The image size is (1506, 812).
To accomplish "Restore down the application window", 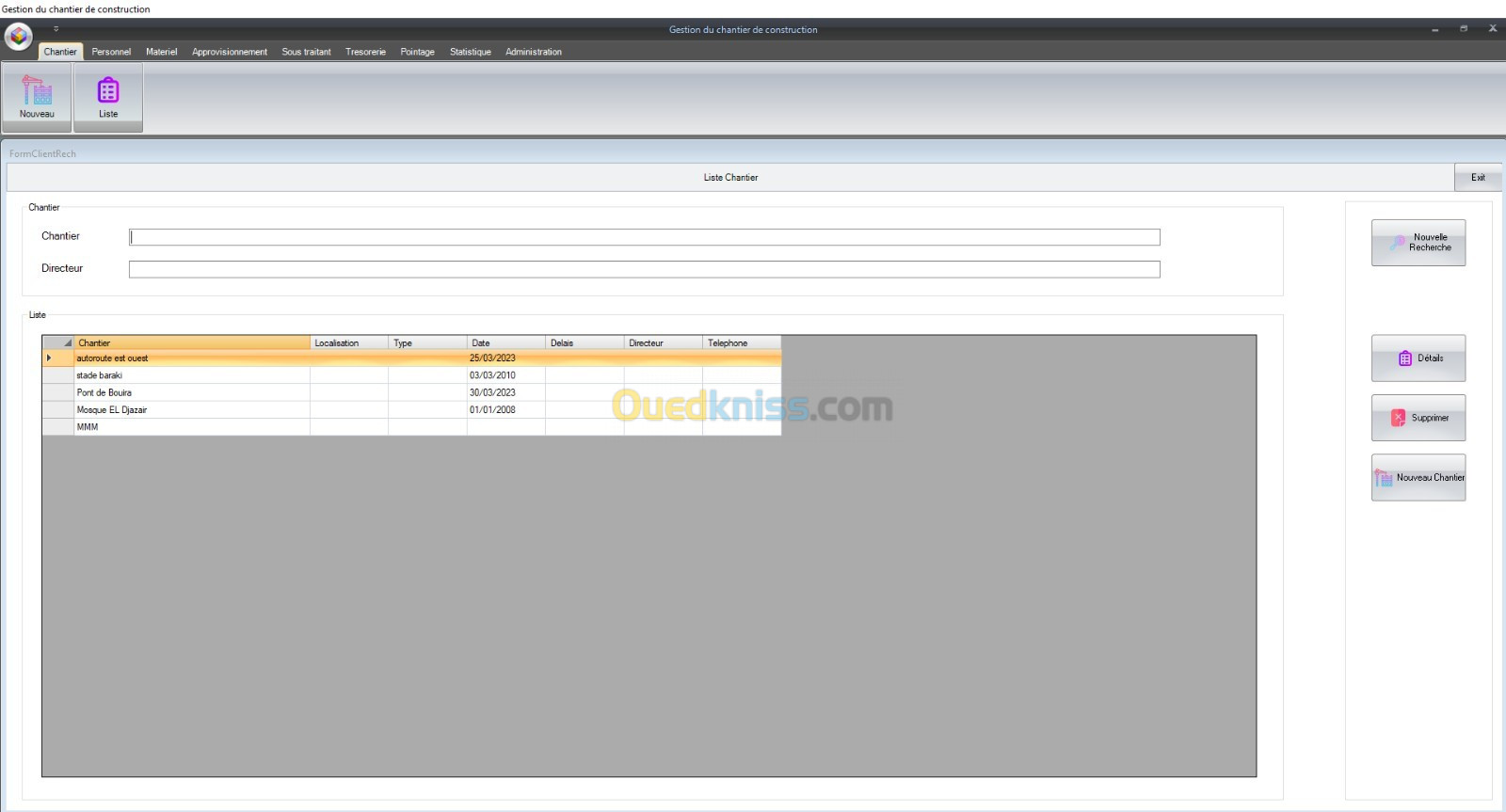I will click(1464, 29).
